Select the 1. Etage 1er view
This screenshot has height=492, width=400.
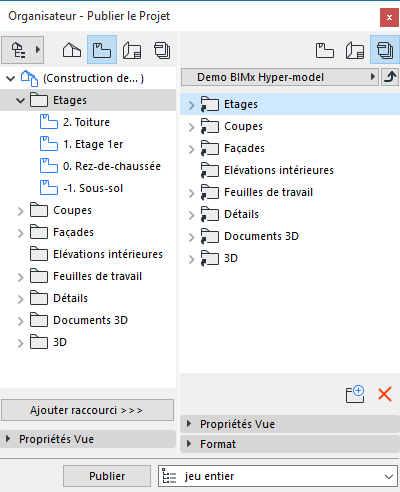(93, 144)
